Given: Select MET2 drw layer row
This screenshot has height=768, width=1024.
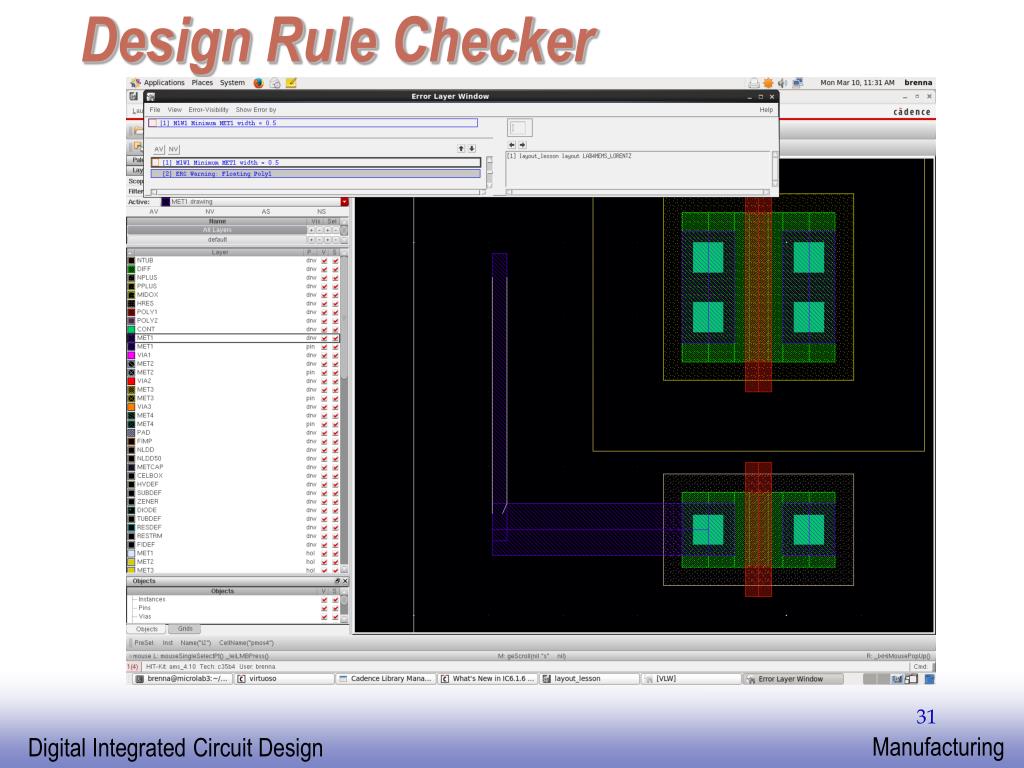Looking at the screenshot, I should (x=233, y=364).
